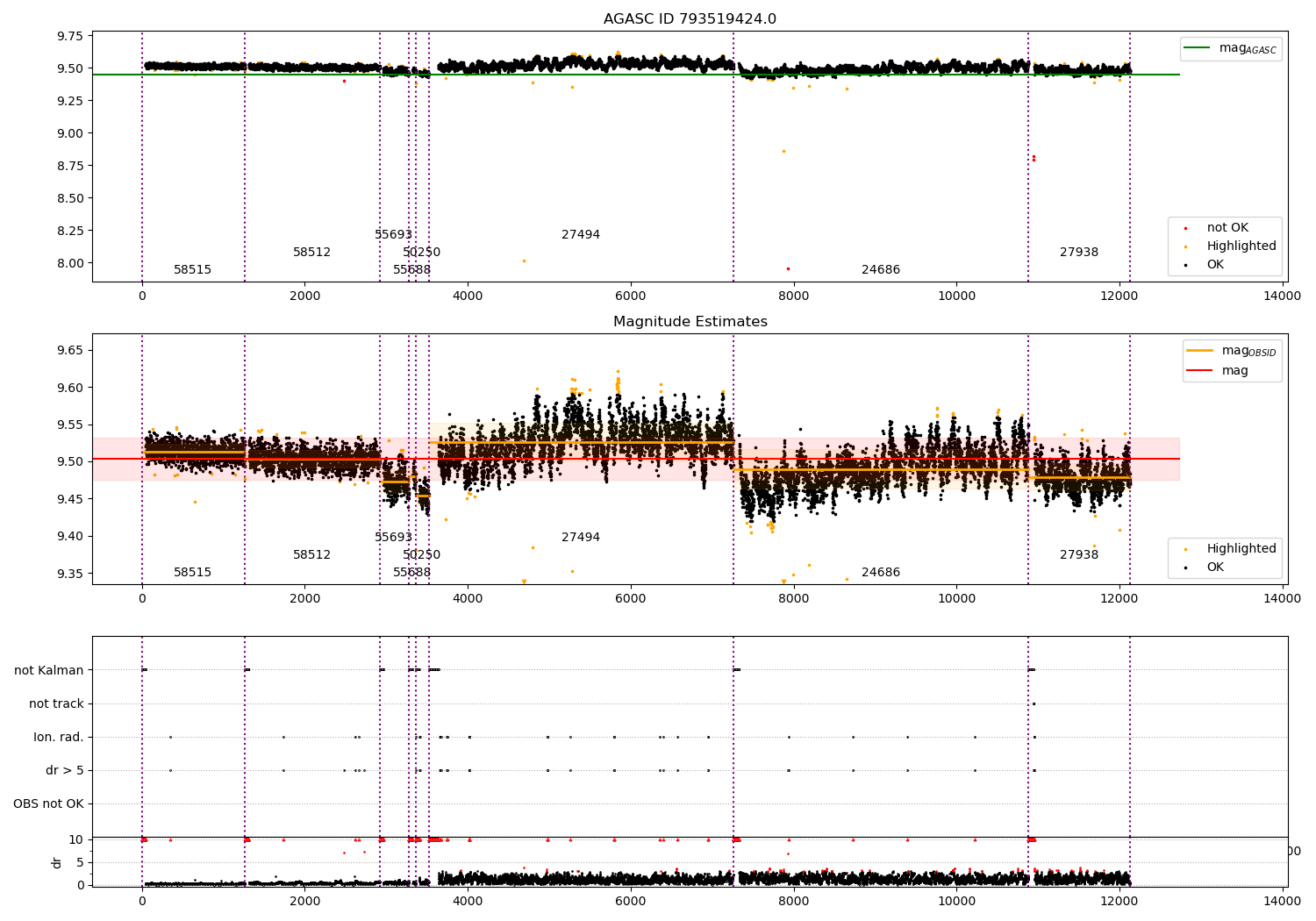
Task: Click the orange outlier point near 8.86 in top plot
Action: tap(783, 151)
